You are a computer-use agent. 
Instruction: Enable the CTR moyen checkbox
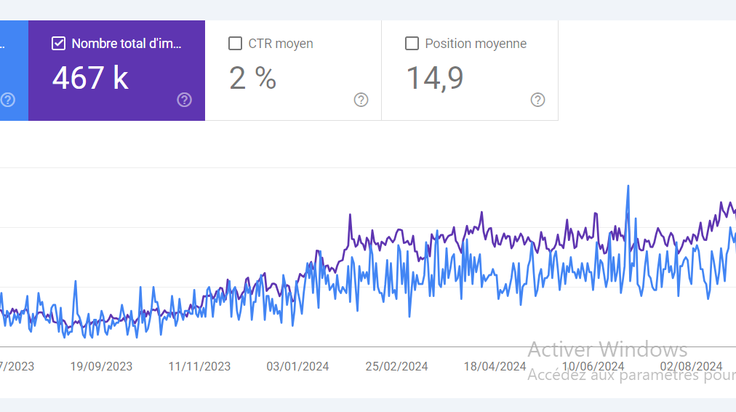235,44
